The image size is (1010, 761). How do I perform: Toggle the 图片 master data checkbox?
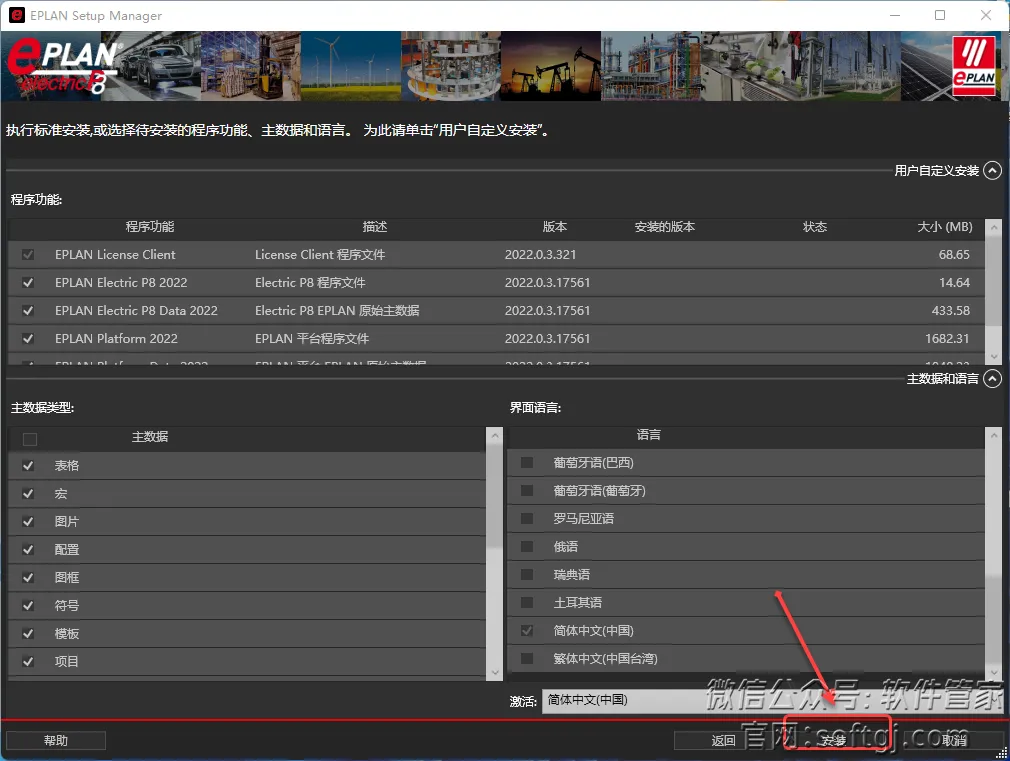coord(28,521)
